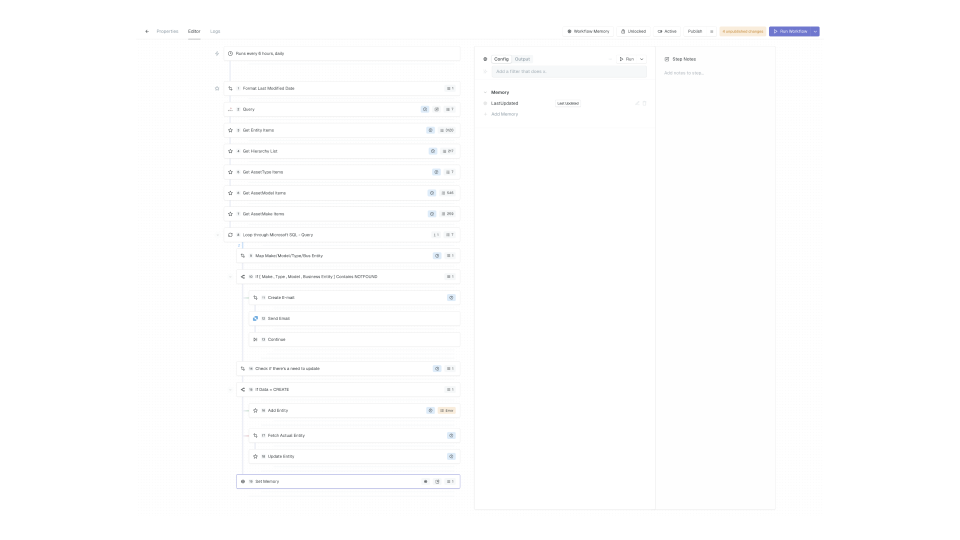Click the Continue step icon
Viewport: 960px width, 540px height.
point(255,339)
